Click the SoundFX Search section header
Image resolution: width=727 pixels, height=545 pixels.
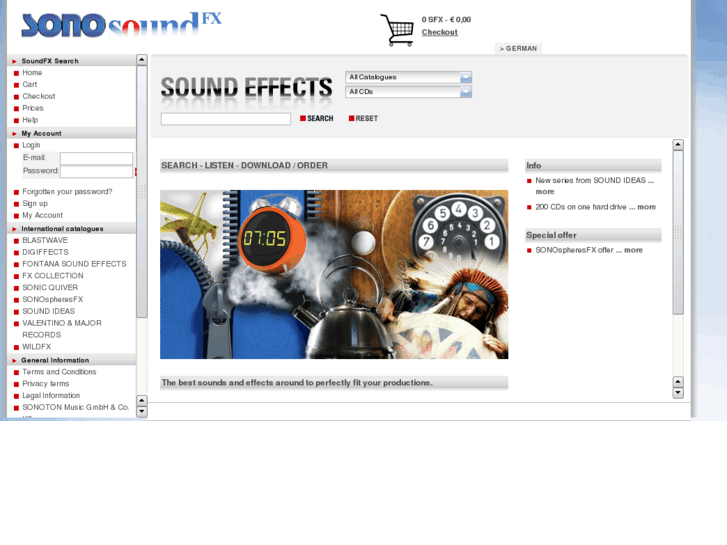point(71,61)
